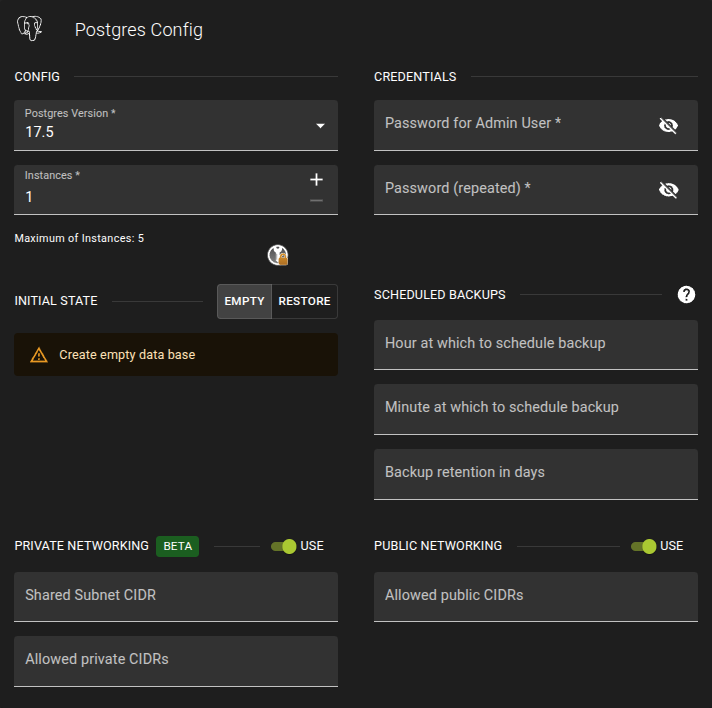This screenshot has width=712, height=708.
Task: Toggle the Public Networking USE switch
Action: coord(643,546)
